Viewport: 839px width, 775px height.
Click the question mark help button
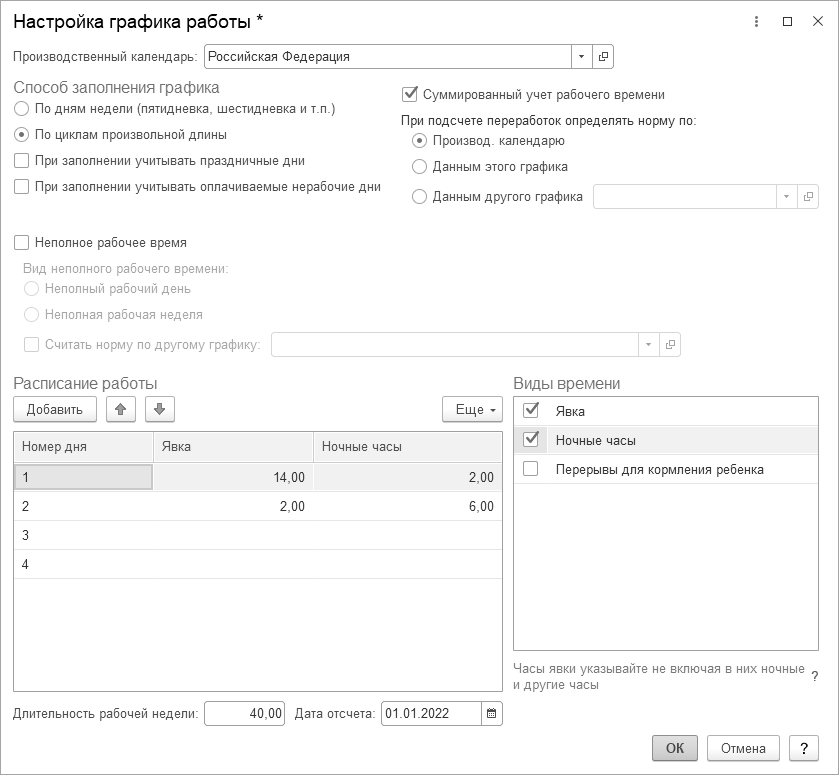tap(803, 748)
